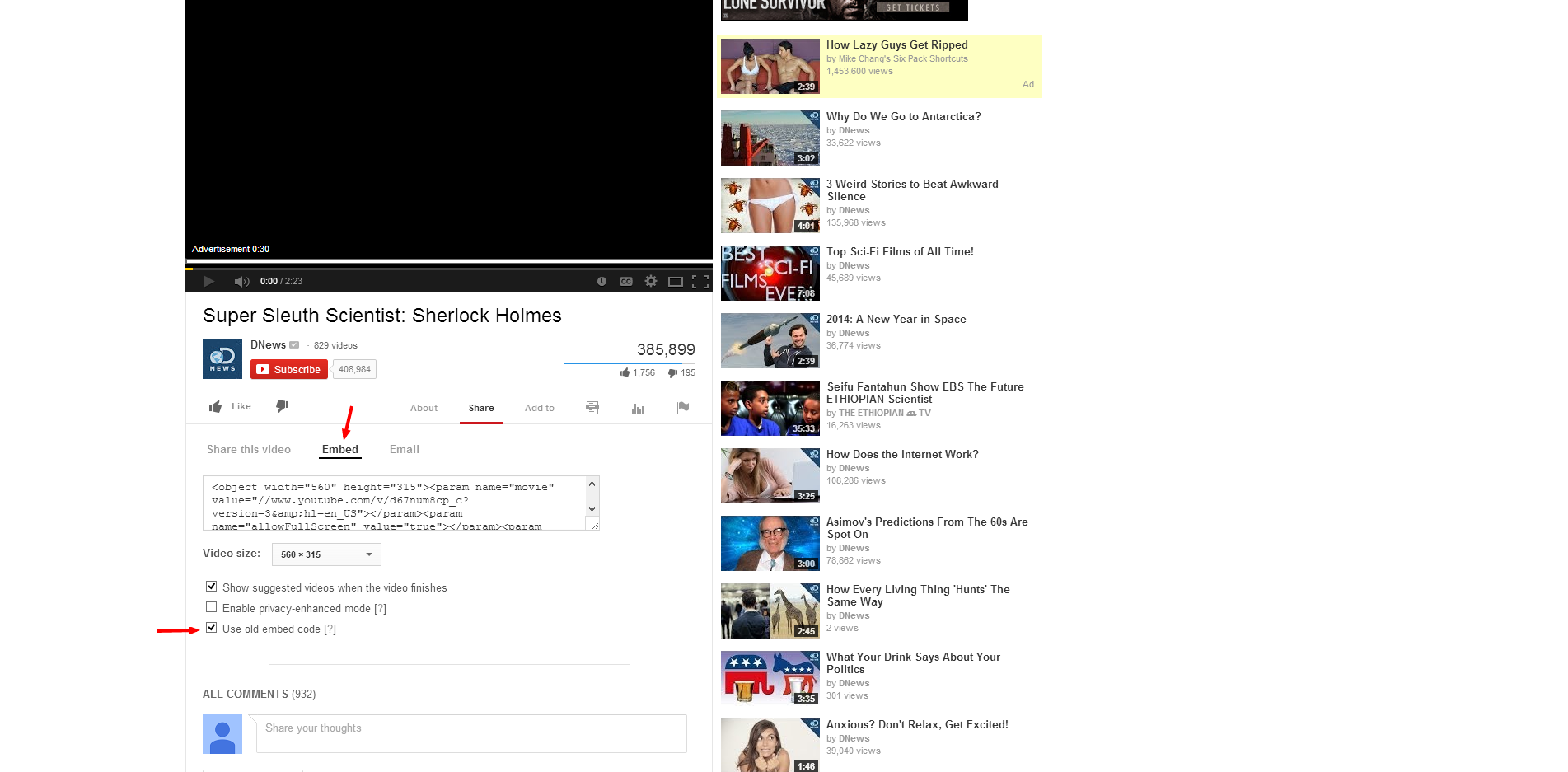1568x772 pixels.
Task: Click the user avatar next to the comment box
Action: tap(222, 734)
